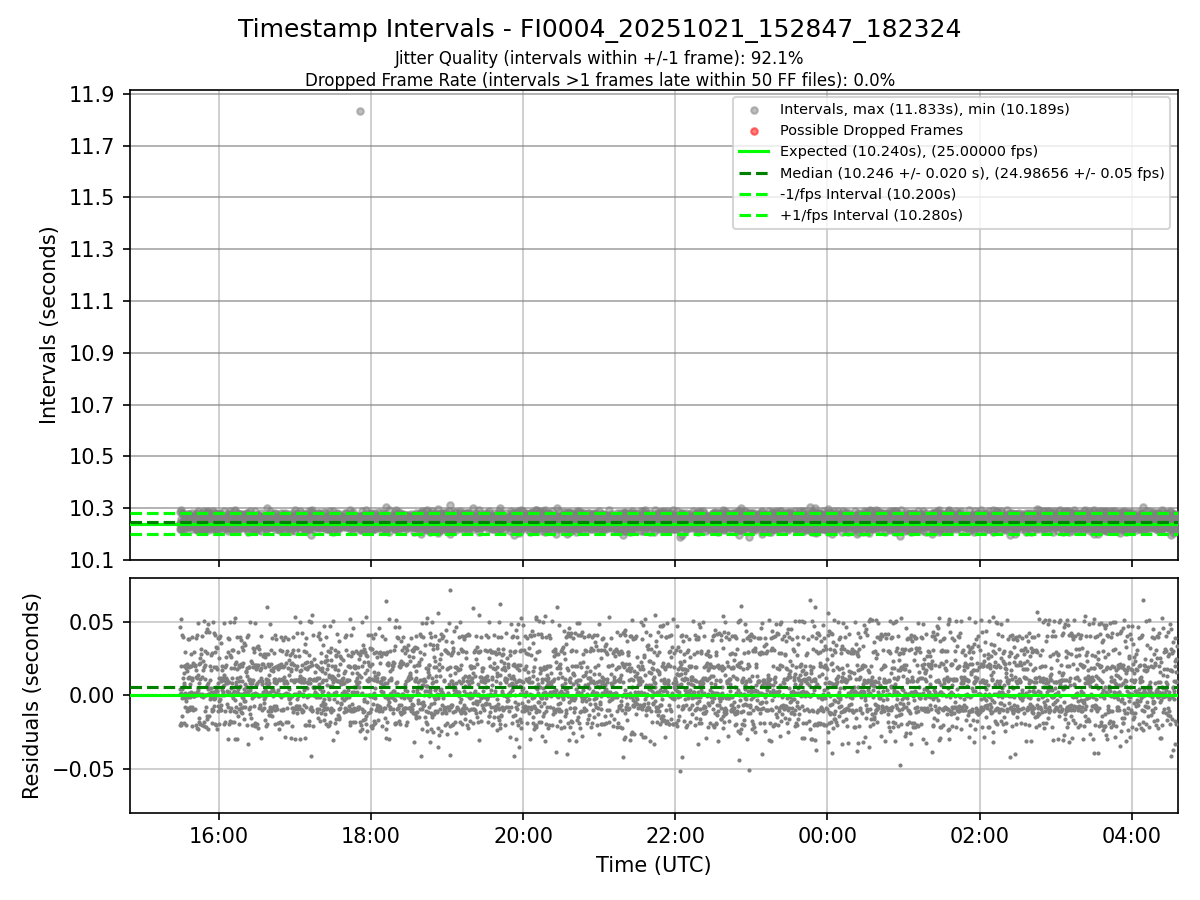
Task: Click the Time (UTC) x-axis label
Action: 653,865
